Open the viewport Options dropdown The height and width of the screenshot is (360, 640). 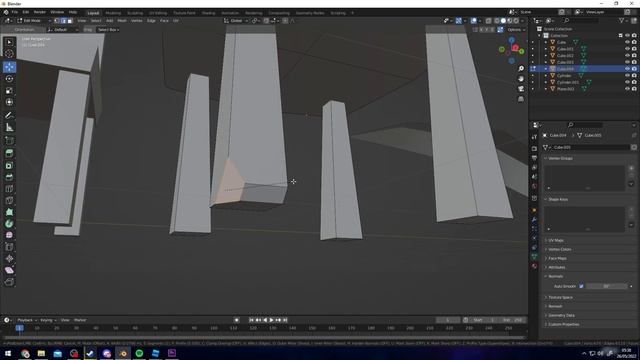click(x=516, y=29)
